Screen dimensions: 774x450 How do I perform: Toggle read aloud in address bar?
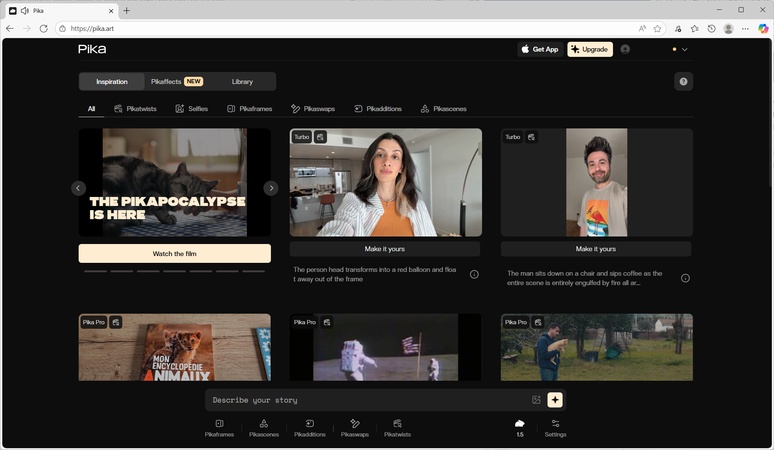(642, 29)
